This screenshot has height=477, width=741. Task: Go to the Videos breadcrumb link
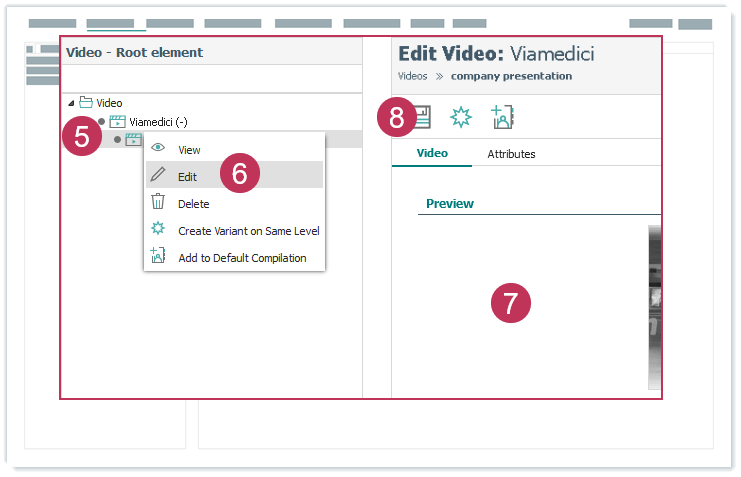[413, 76]
